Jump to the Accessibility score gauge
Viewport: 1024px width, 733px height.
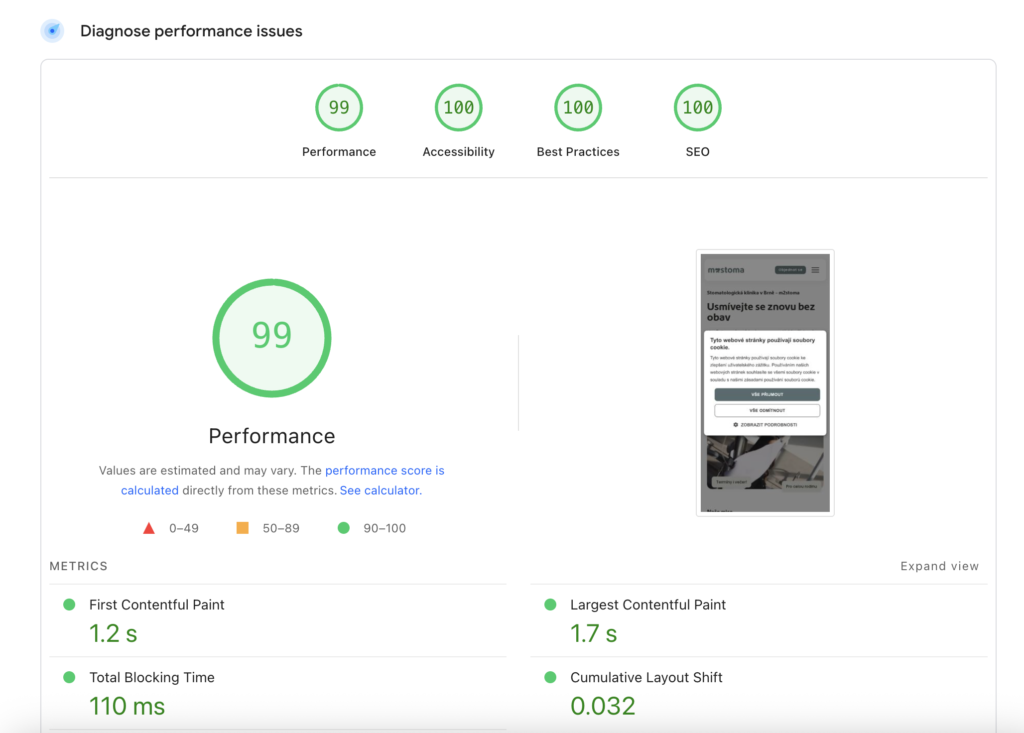458,108
